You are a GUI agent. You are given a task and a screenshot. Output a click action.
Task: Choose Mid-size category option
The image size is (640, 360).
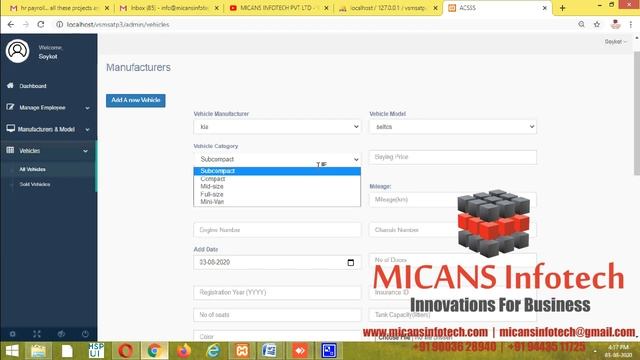point(277,187)
